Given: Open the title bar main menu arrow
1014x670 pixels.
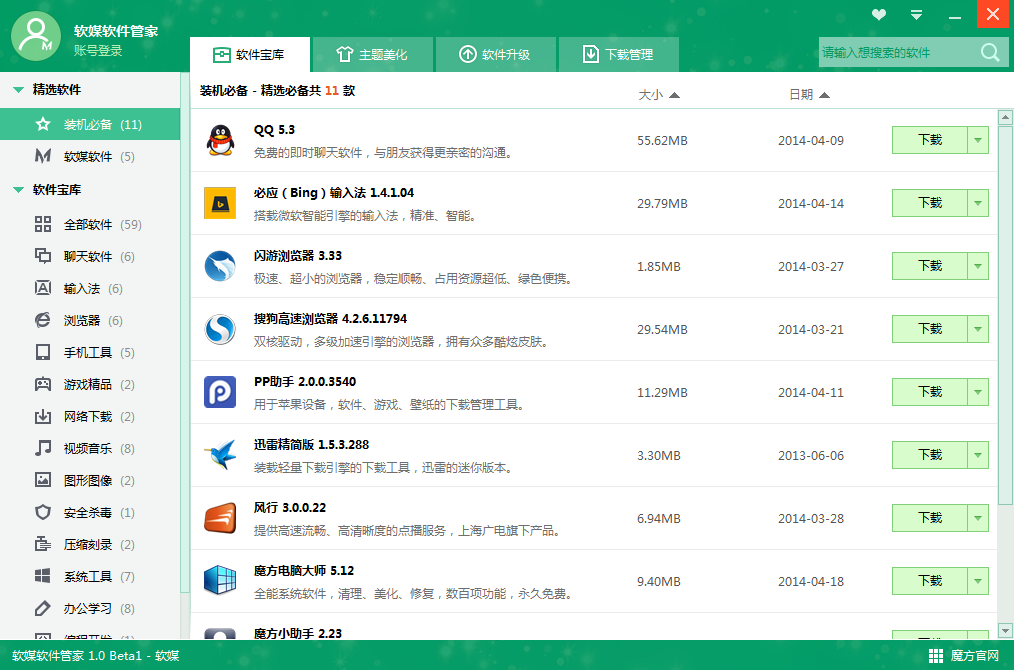Looking at the screenshot, I should [916, 15].
